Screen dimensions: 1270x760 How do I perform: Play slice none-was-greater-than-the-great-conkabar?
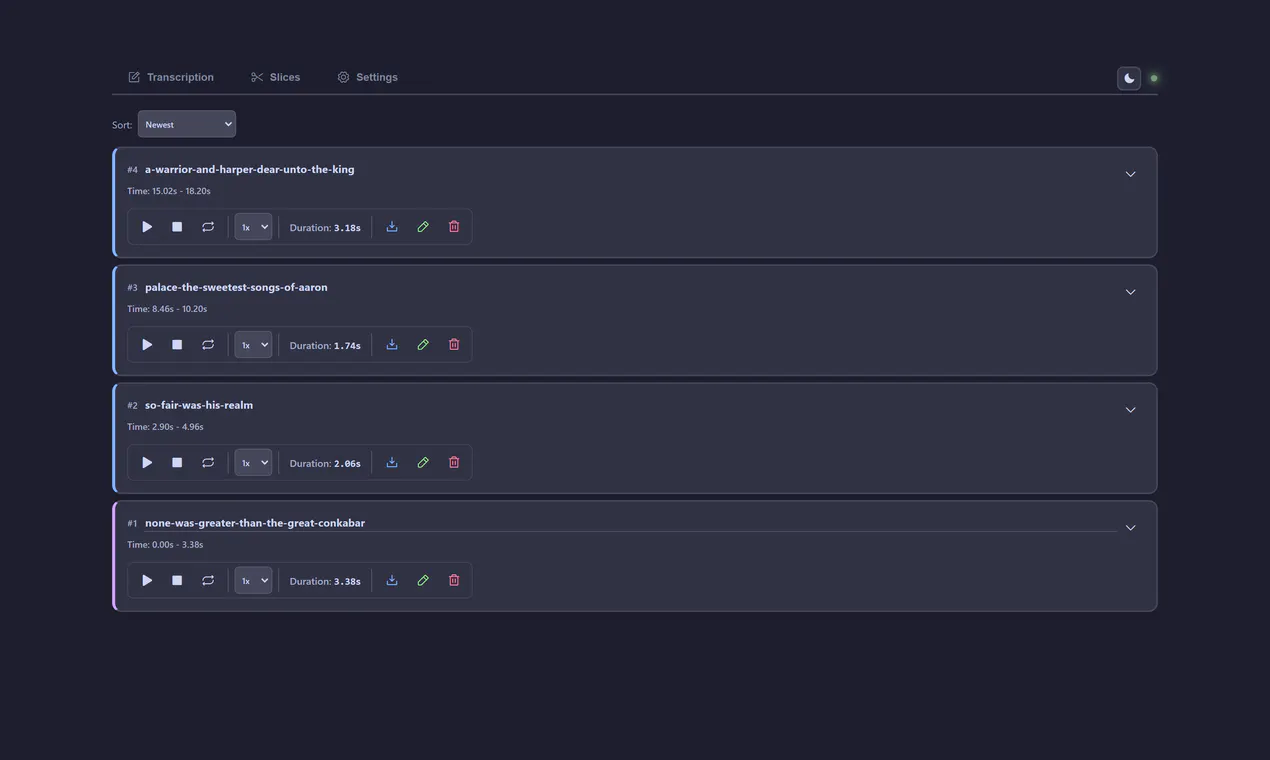pyautogui.click(x=147, y=581)
